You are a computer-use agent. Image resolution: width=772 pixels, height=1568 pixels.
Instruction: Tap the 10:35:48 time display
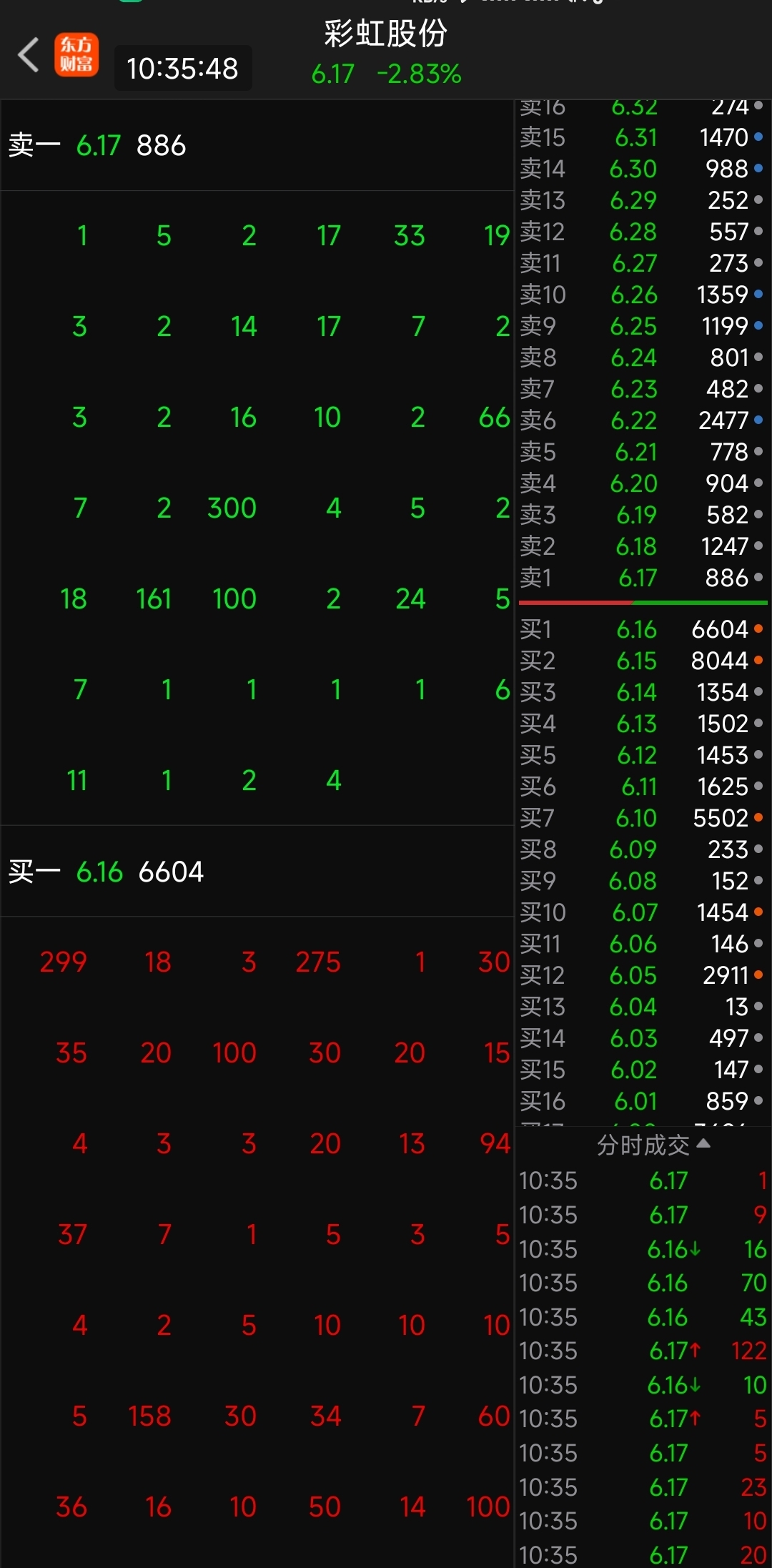coord(182,69)
